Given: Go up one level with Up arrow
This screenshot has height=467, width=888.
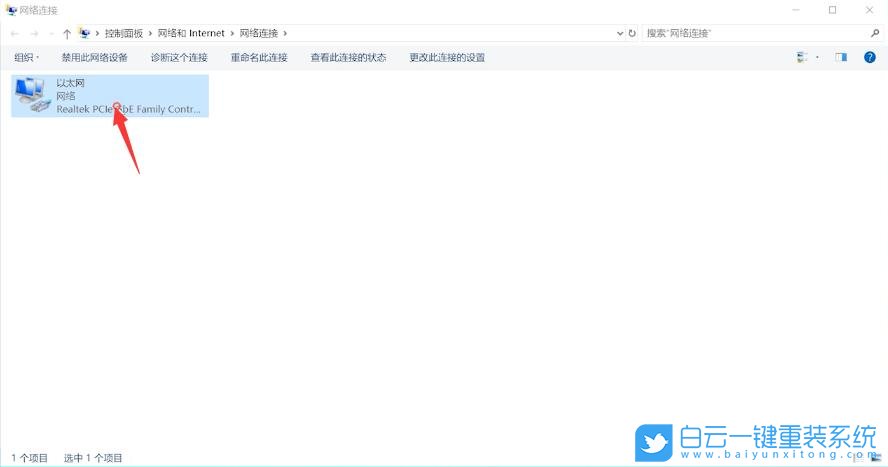Looking at the screenshot, I should (67, 33).
